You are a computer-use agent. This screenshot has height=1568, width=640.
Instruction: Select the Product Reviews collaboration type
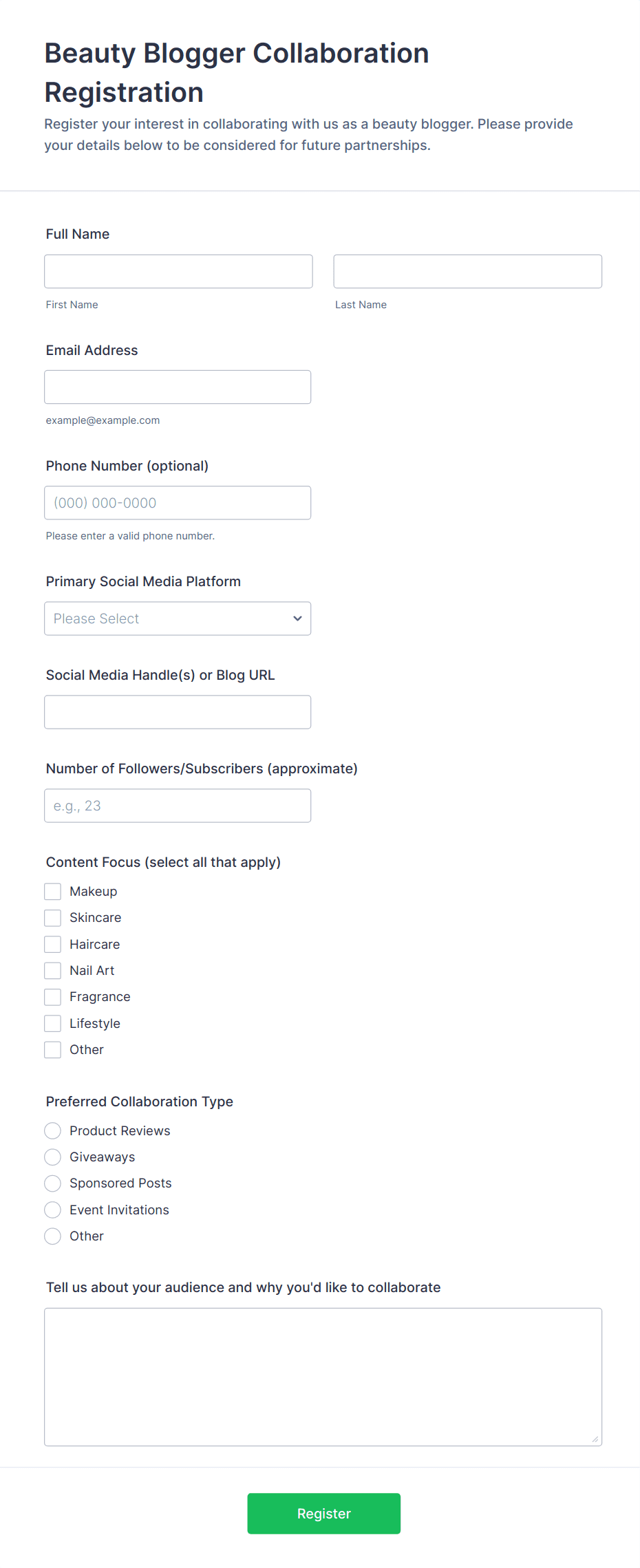click(52, 1130)
